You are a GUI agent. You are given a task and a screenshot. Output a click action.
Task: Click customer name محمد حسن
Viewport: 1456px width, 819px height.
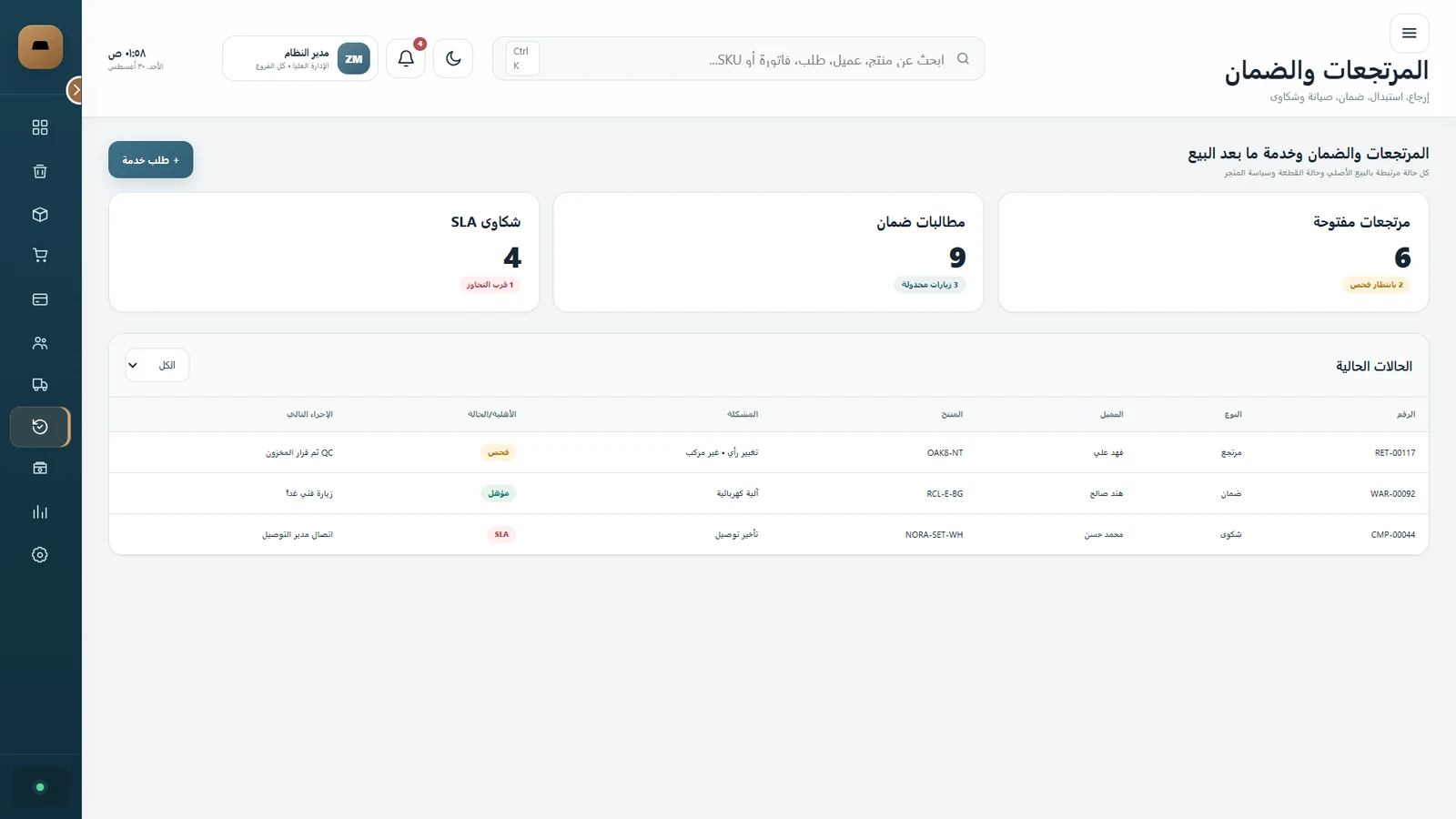click(1104, 534)
